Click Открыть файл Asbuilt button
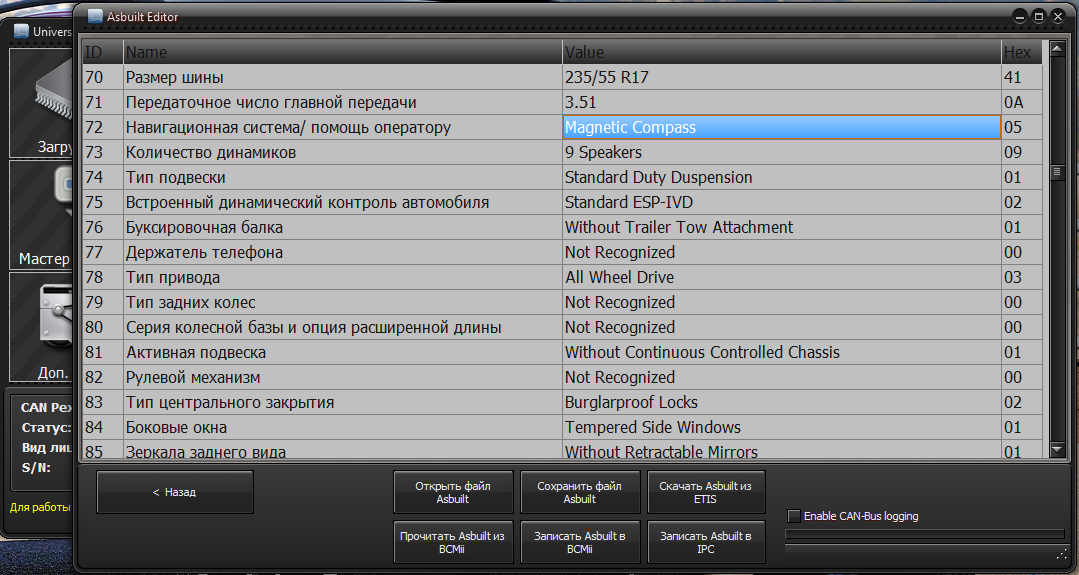Viewport: 1079px width, 575px height. click(x=453, y=492)
